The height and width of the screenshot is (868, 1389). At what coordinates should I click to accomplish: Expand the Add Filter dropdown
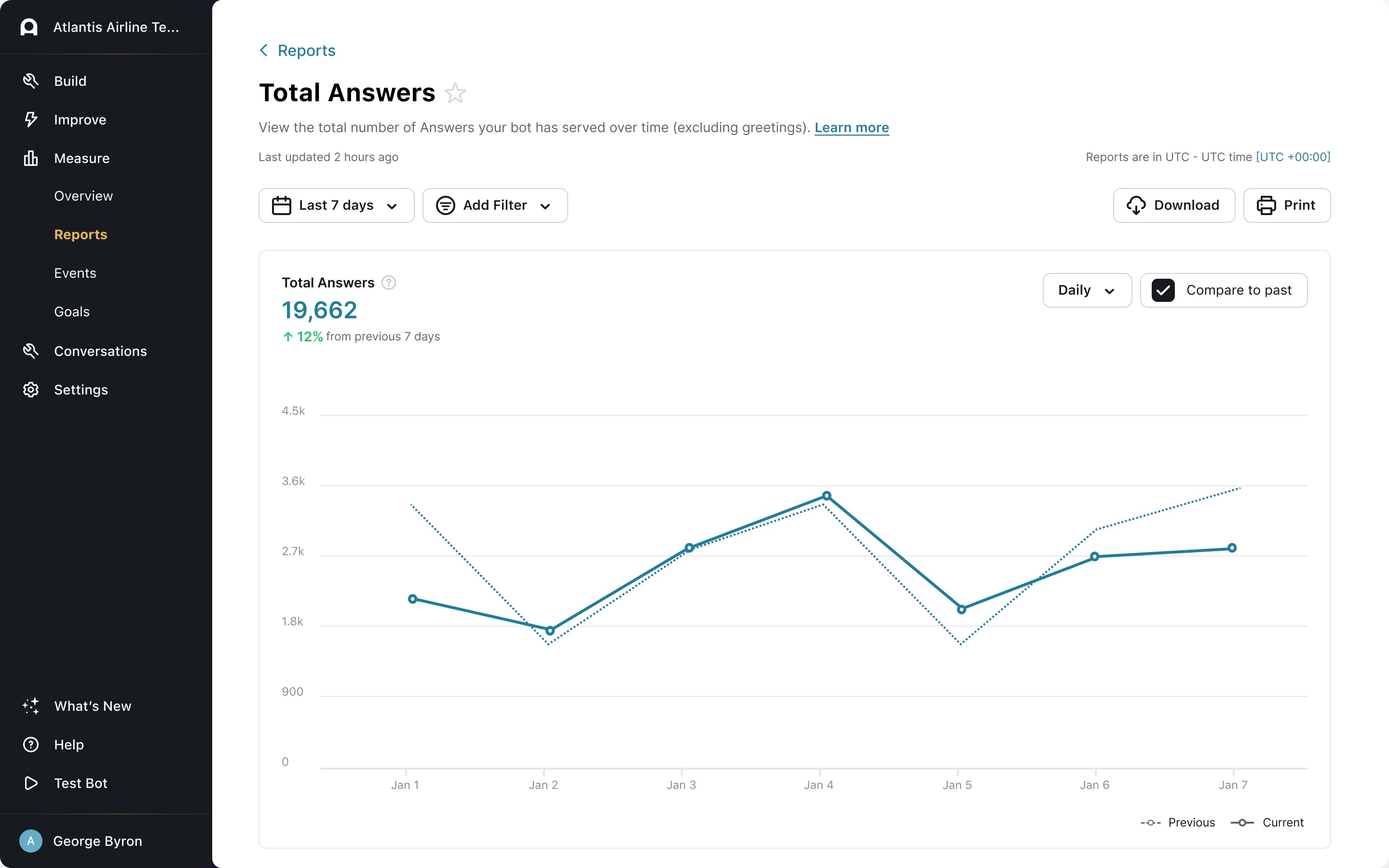[495, 205]
